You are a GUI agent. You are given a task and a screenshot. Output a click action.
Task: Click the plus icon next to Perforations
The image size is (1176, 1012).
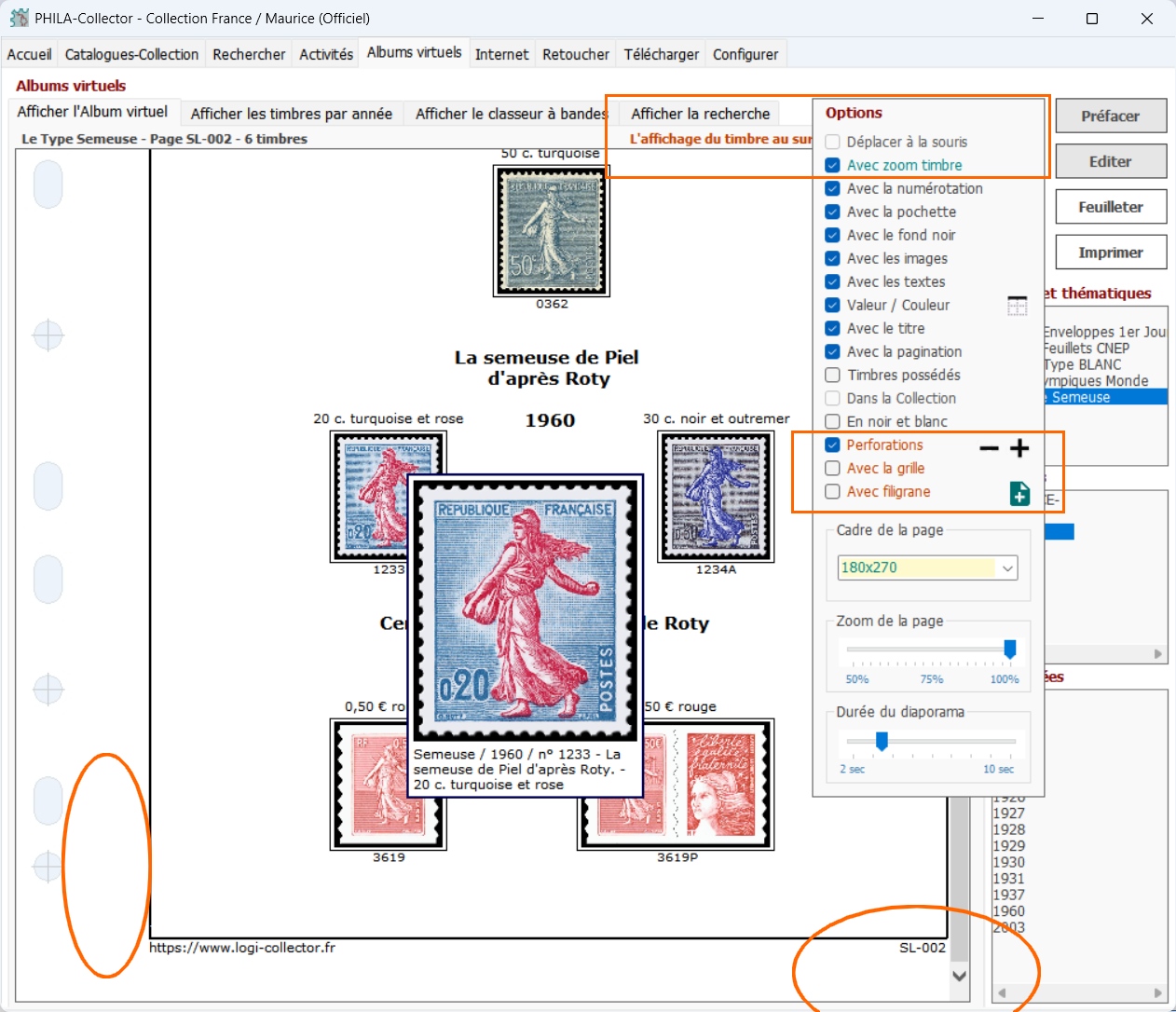[x=1019, y=448]
